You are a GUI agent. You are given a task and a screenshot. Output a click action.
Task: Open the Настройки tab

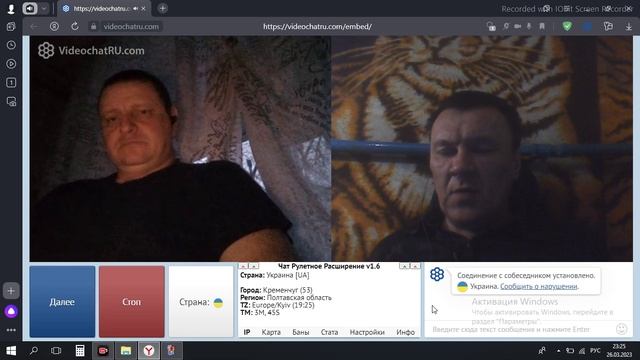[367, 332]
